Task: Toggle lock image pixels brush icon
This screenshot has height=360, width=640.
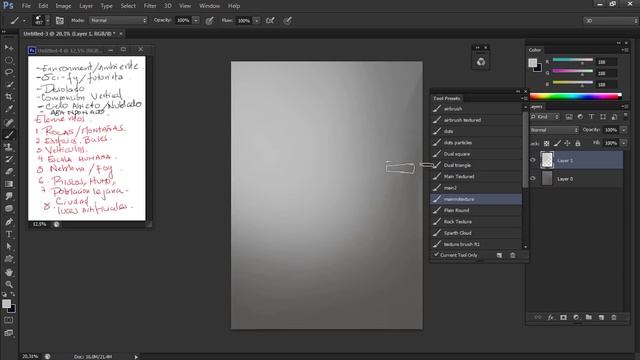Action: pos(557,143)
